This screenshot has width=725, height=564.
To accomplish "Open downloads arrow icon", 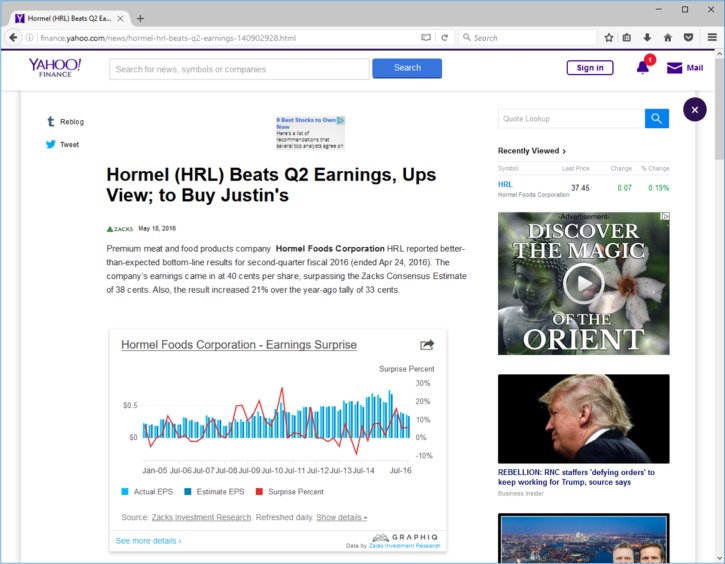I will tap(647, 38).
